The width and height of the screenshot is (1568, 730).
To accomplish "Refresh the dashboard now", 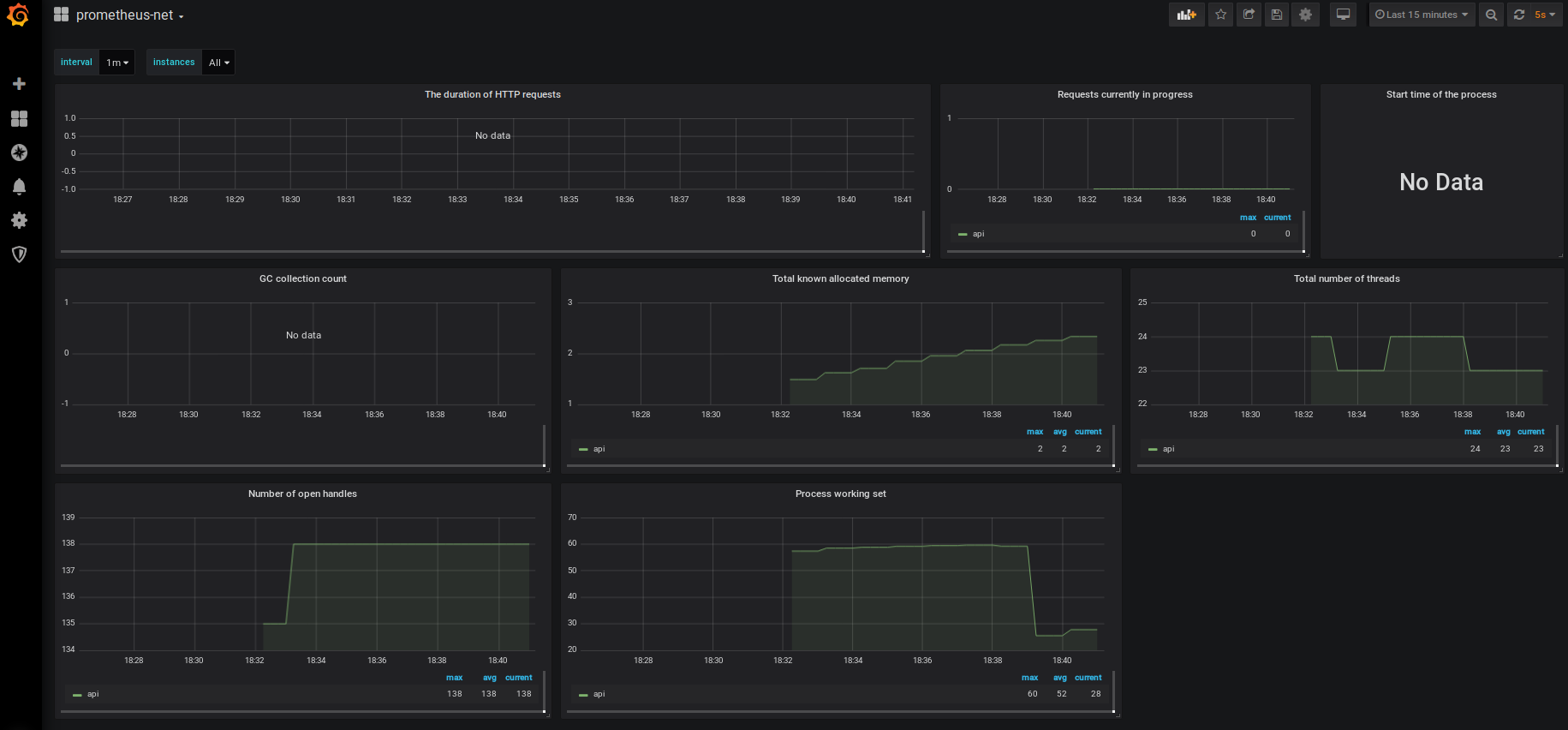I will click(1519, 15).
